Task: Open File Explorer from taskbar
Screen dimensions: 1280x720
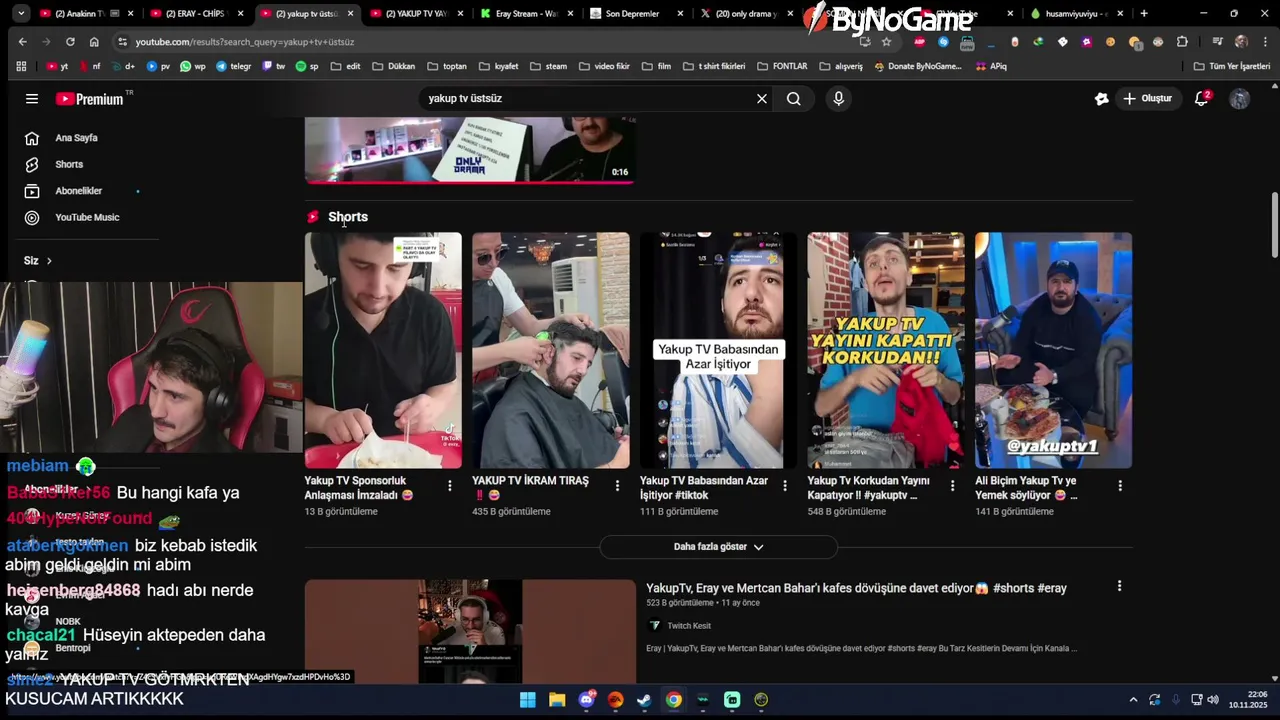Action: click(x=557, y=700)
